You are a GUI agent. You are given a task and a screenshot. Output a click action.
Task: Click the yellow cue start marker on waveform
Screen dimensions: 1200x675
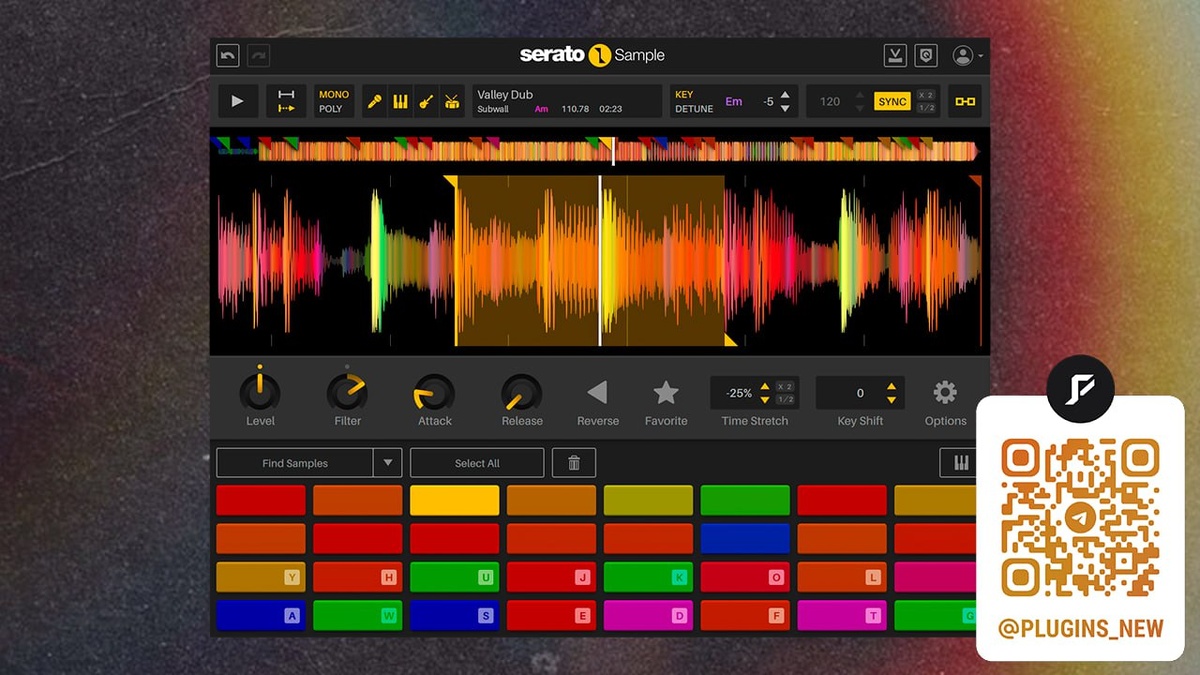coord(450,181)
